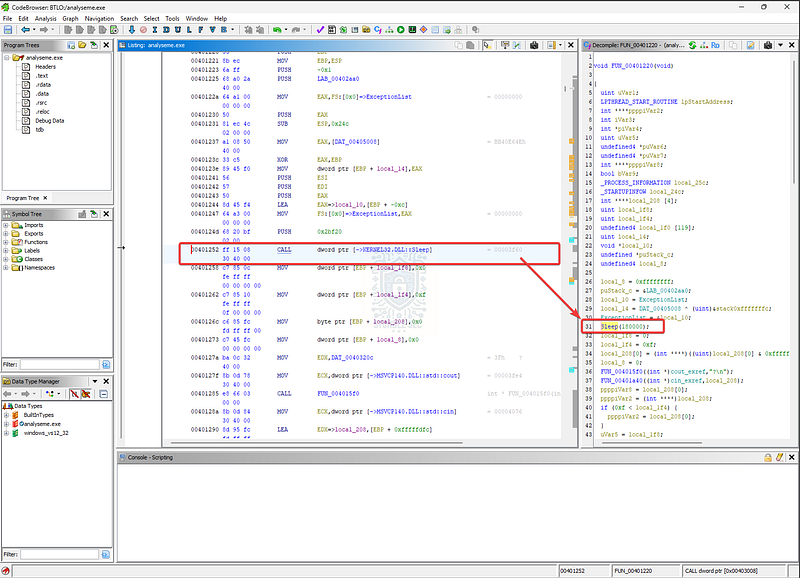This screenshot has width=800, height=578.
Task: Open the Analysis menu
Action: click(45, 18)
